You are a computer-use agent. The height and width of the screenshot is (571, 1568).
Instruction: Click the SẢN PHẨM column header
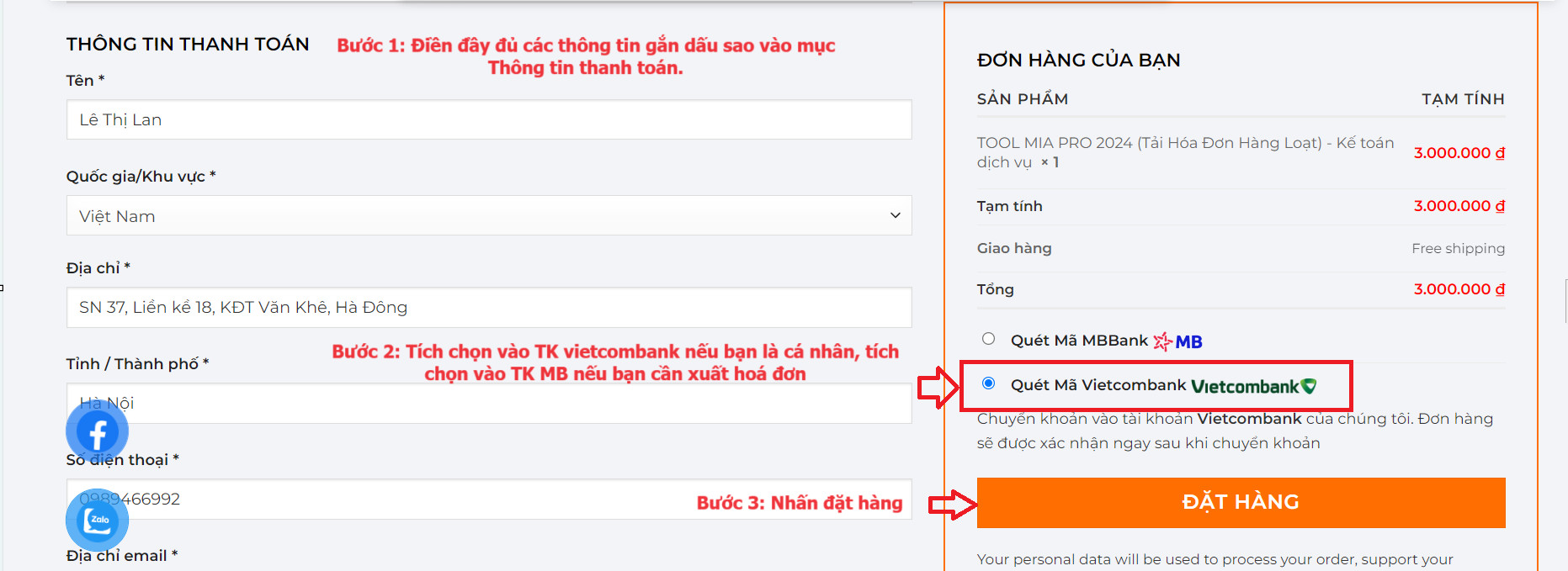coord(1023,99)
